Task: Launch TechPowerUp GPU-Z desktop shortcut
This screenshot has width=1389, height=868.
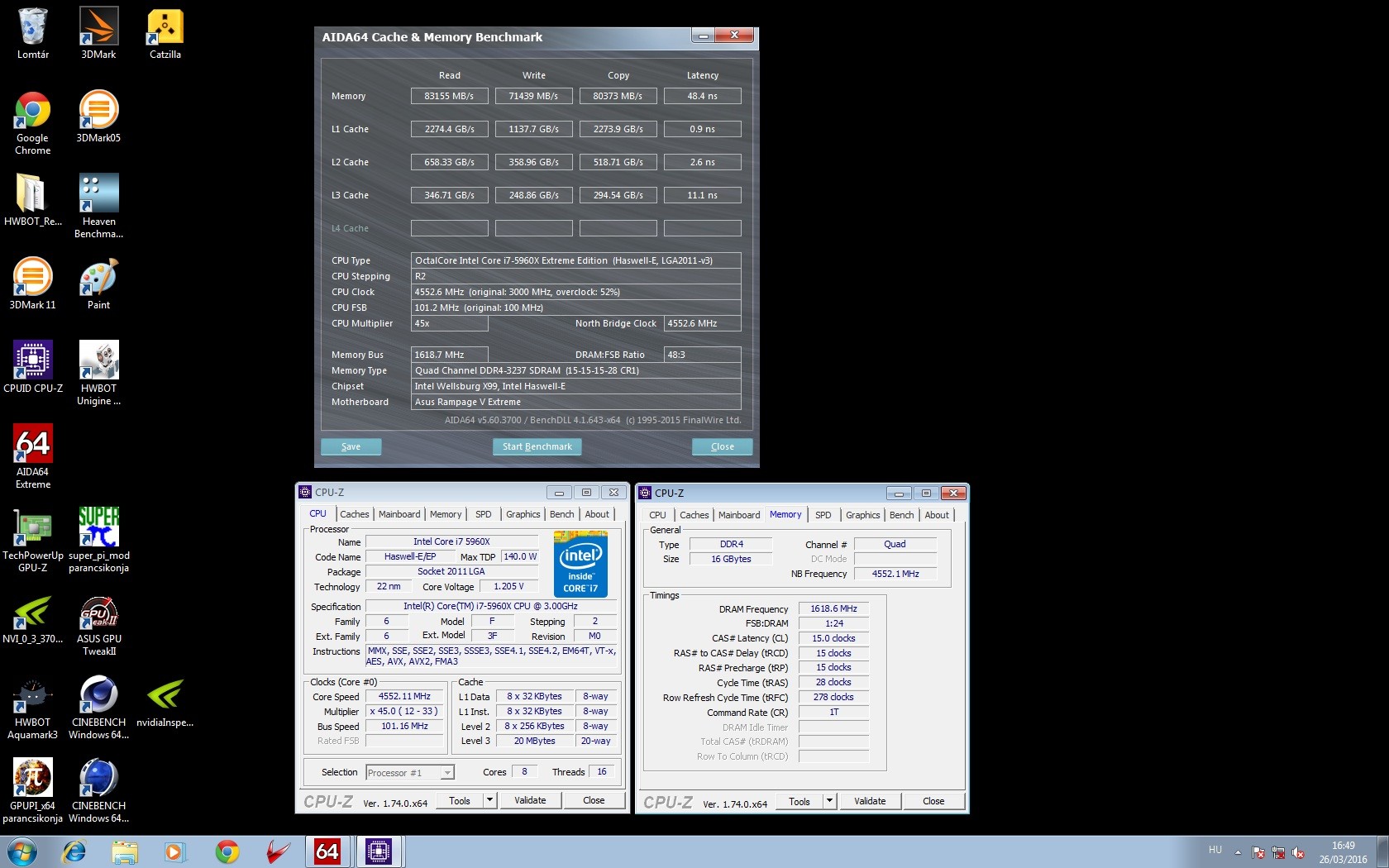Action: (x=33, y=540)
